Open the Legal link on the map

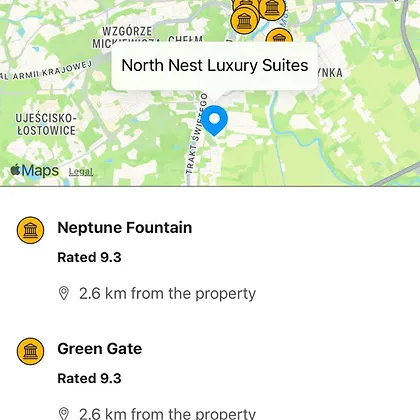pos(81,172)
